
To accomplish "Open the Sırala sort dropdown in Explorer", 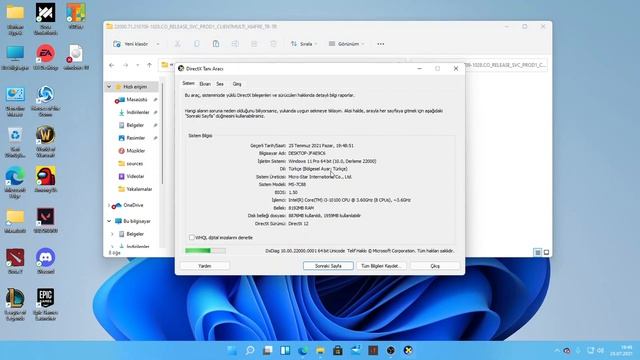I will pyautogui.click(x=304, y=44).
